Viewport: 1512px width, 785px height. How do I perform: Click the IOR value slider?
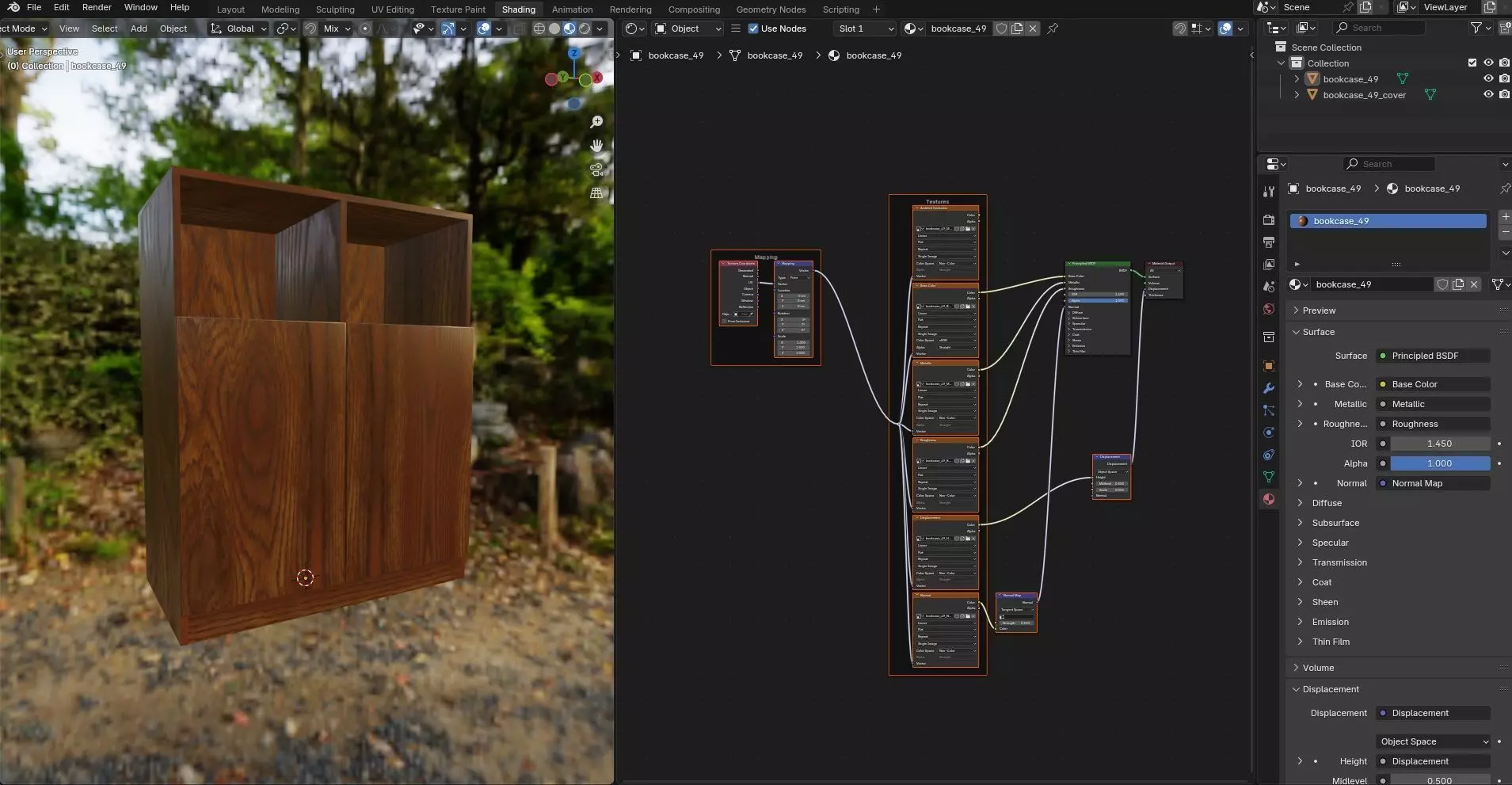1440,444
